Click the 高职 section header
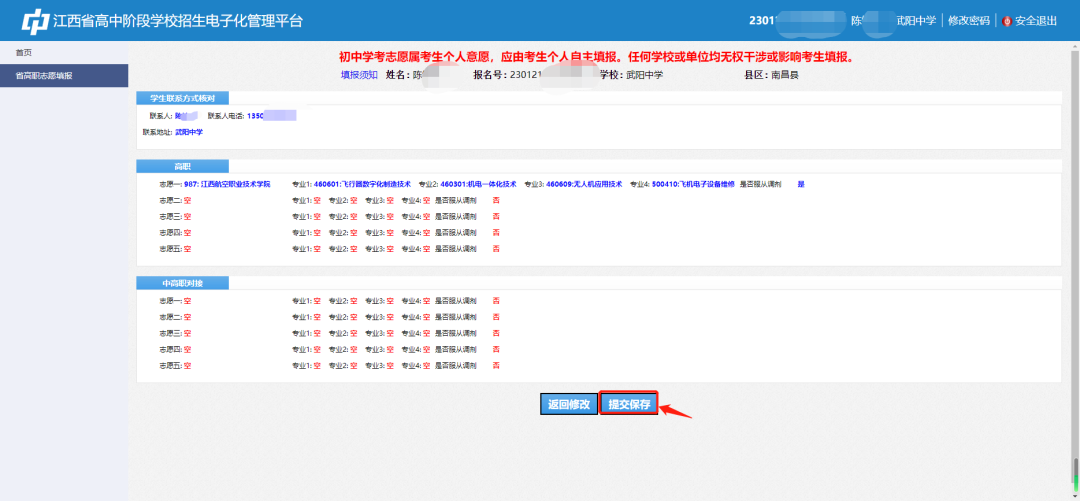1080x501 pixels. click(x=182, y=166)
